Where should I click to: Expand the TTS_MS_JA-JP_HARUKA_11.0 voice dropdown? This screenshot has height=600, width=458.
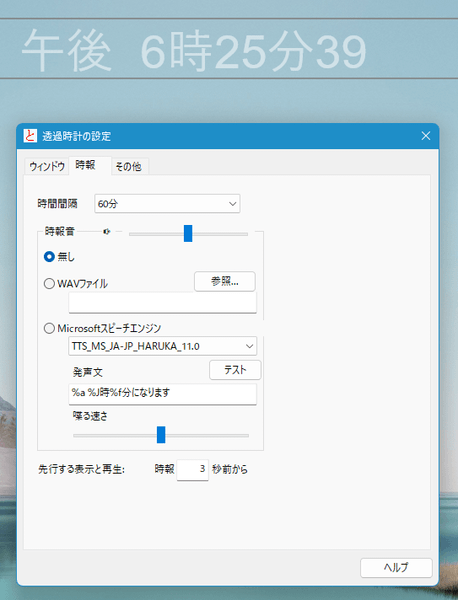pyautogui.click(x=163, y=346)
